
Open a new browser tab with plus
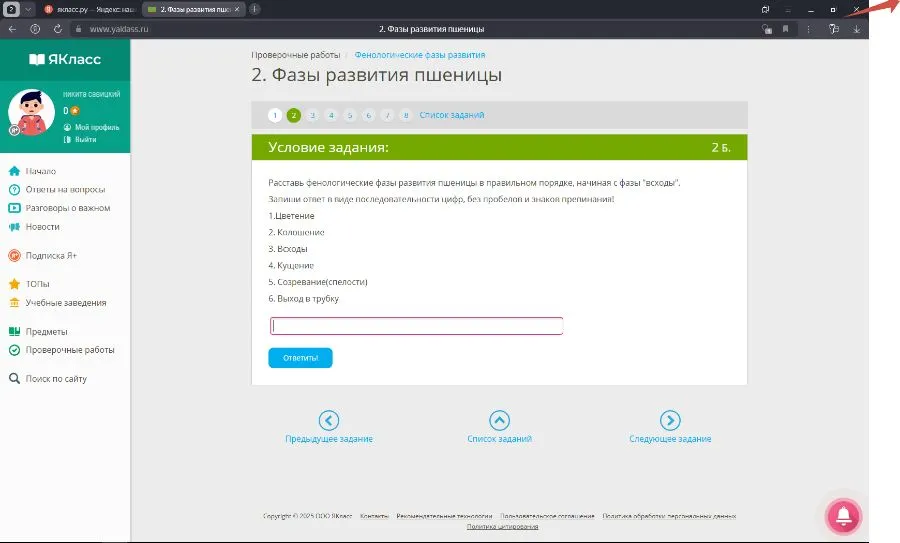click(x=254, y=9)
